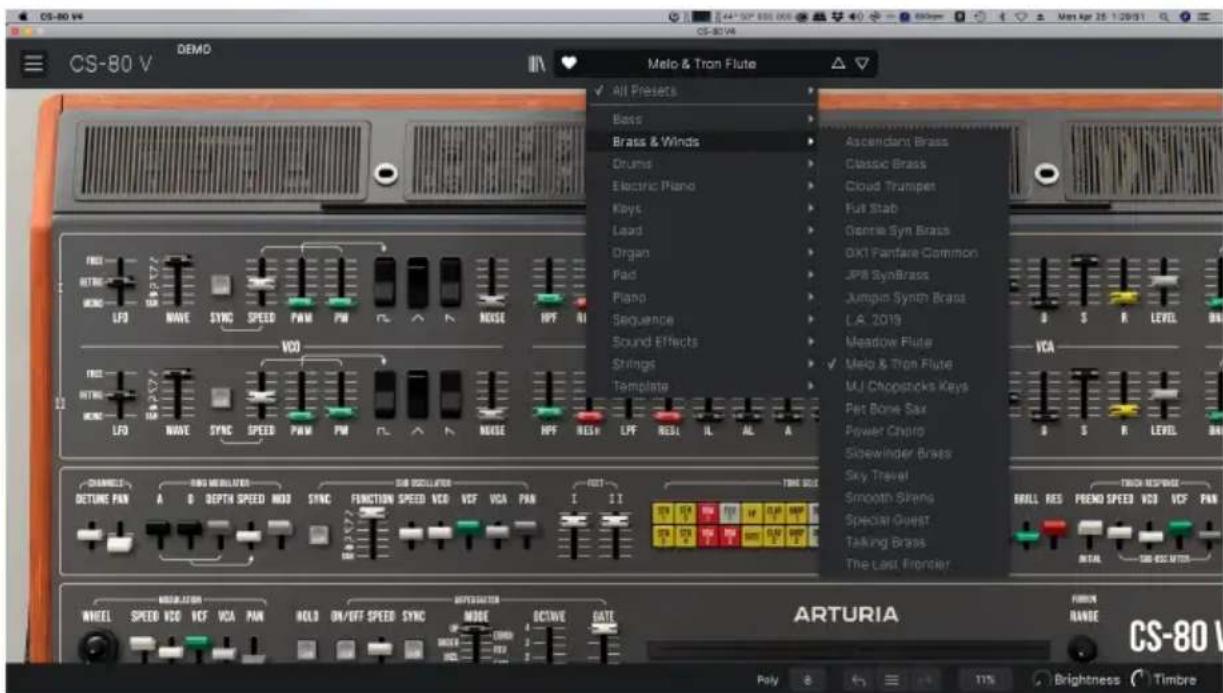Image resolution: width=1223 pixels, height=693 pixels.
Task: Click the Melo & Tron Flute preset name field
Action: [x=702, y=64]
